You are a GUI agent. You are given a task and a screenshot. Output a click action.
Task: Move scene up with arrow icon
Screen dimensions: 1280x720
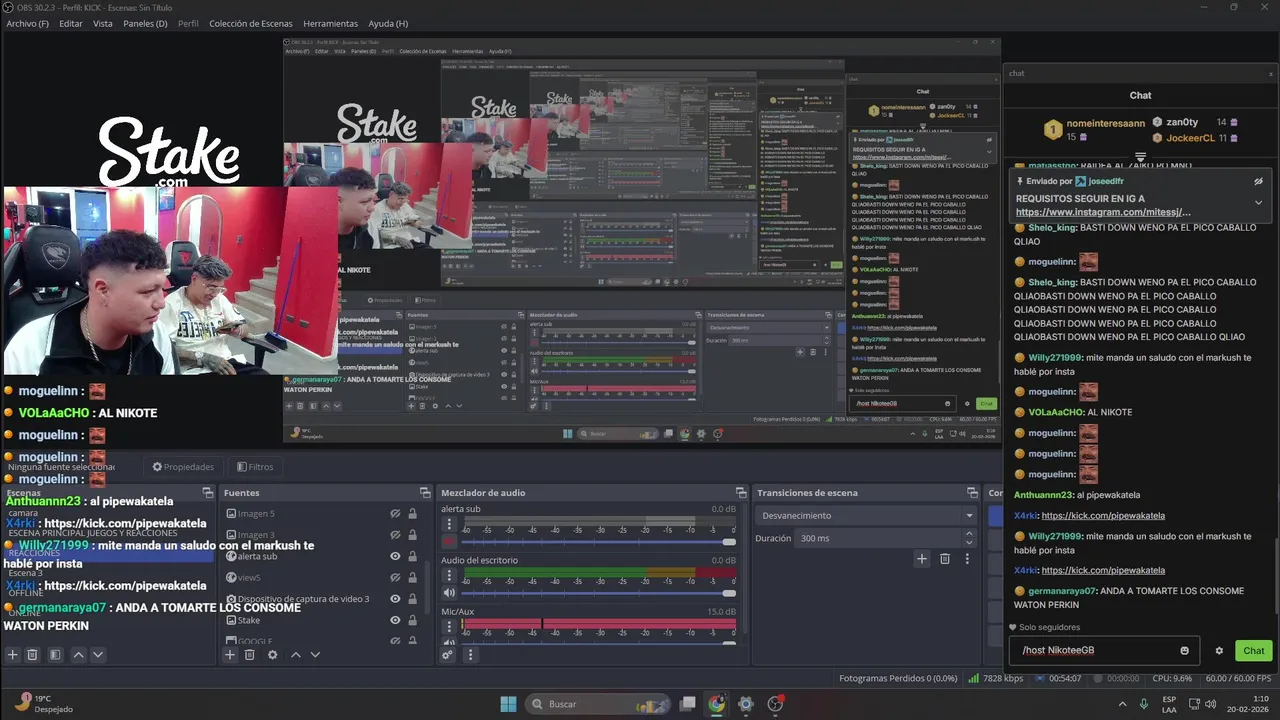click(78, 655)
